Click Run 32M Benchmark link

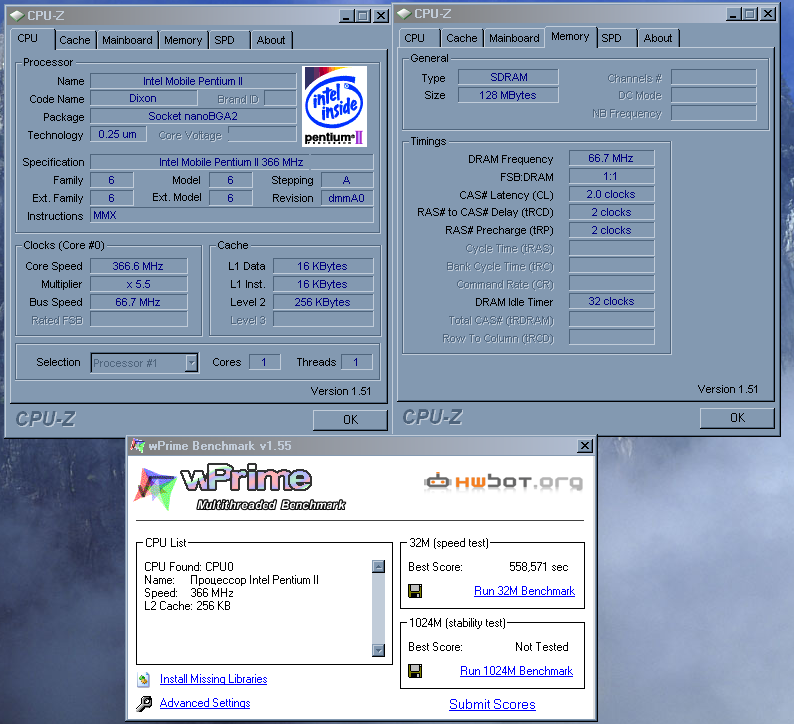(x=524, y=591)
